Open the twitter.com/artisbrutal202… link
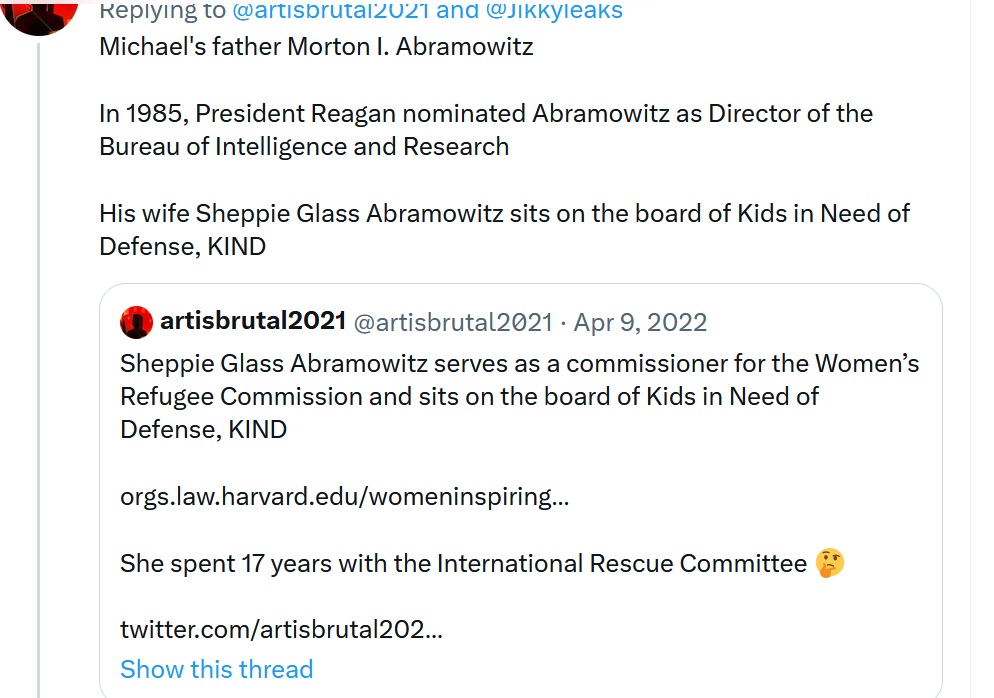Viewport: 994px width, 698px height. [x=281, y=629]
